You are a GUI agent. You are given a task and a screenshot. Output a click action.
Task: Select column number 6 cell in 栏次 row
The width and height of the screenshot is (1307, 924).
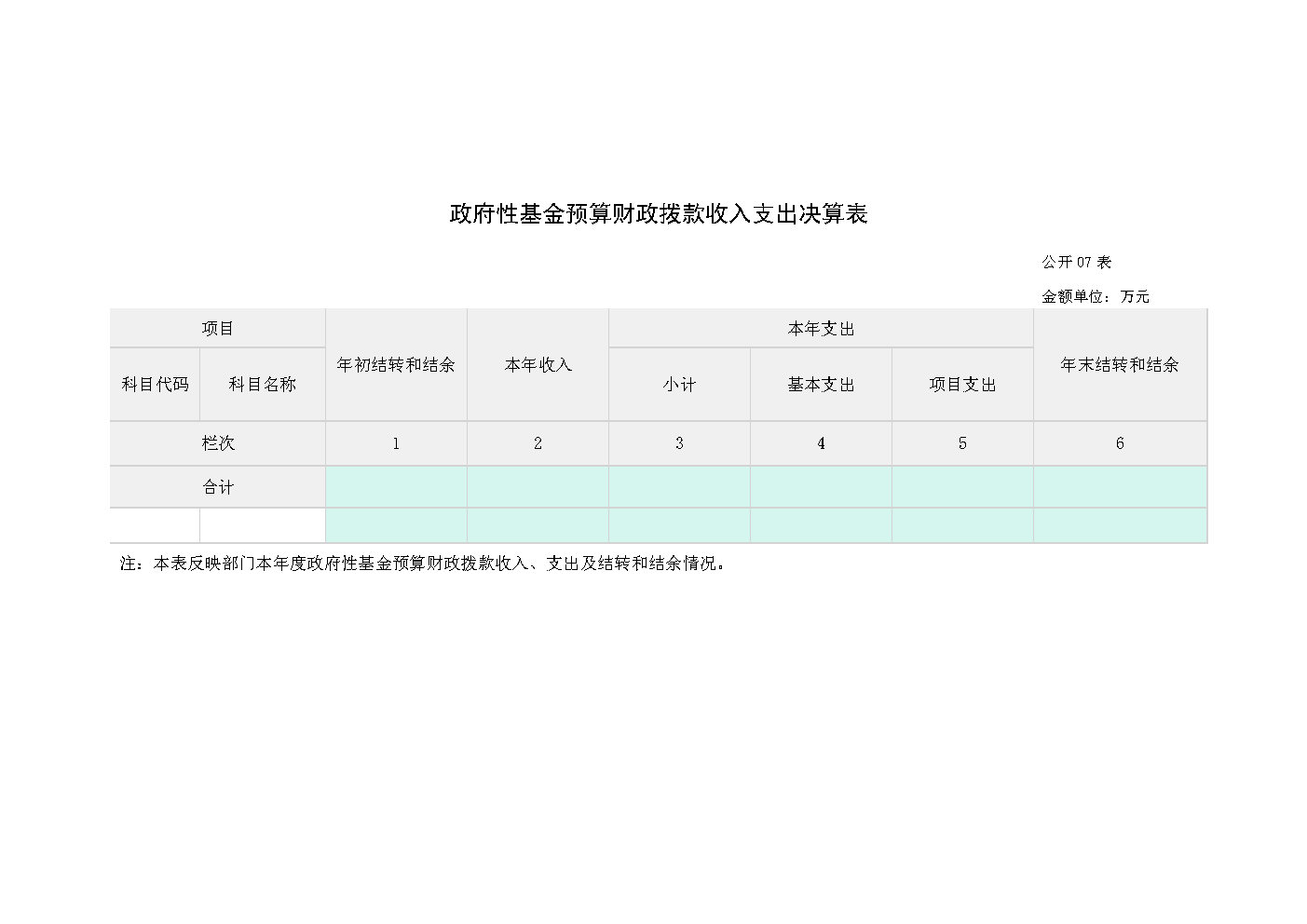pos(1119,443)
